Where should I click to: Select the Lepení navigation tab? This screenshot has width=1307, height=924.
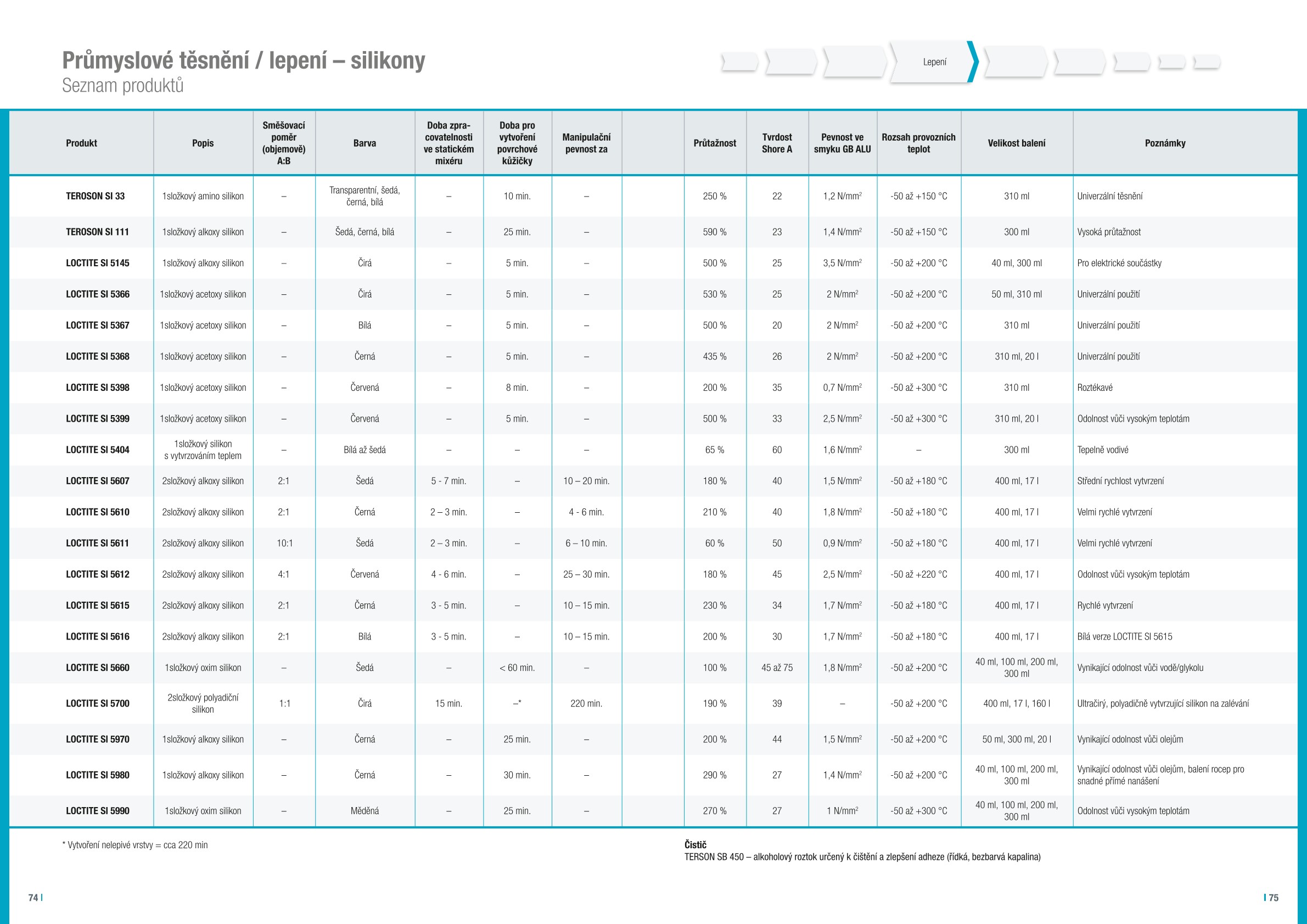[934, 62]
